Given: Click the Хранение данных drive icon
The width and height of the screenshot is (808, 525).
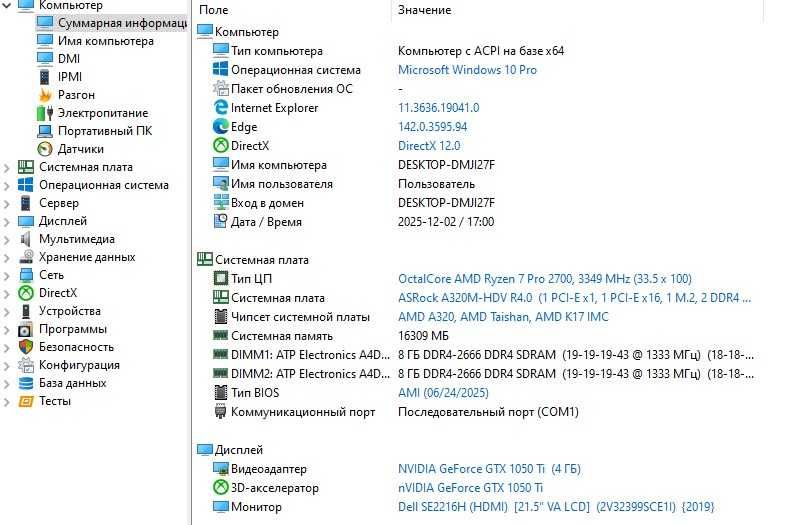Looking at the screenshot, I should click(26, 257).
